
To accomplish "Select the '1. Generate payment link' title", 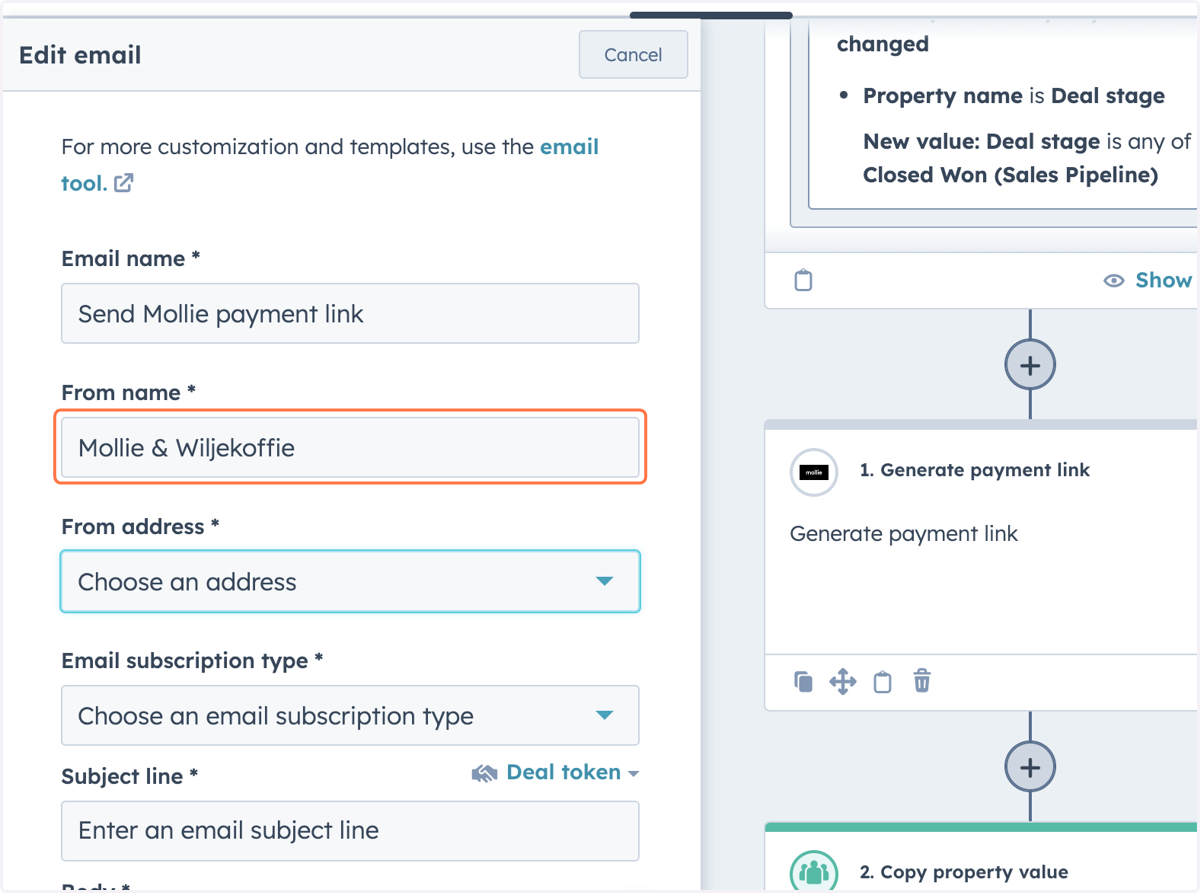I will point(975,470).
